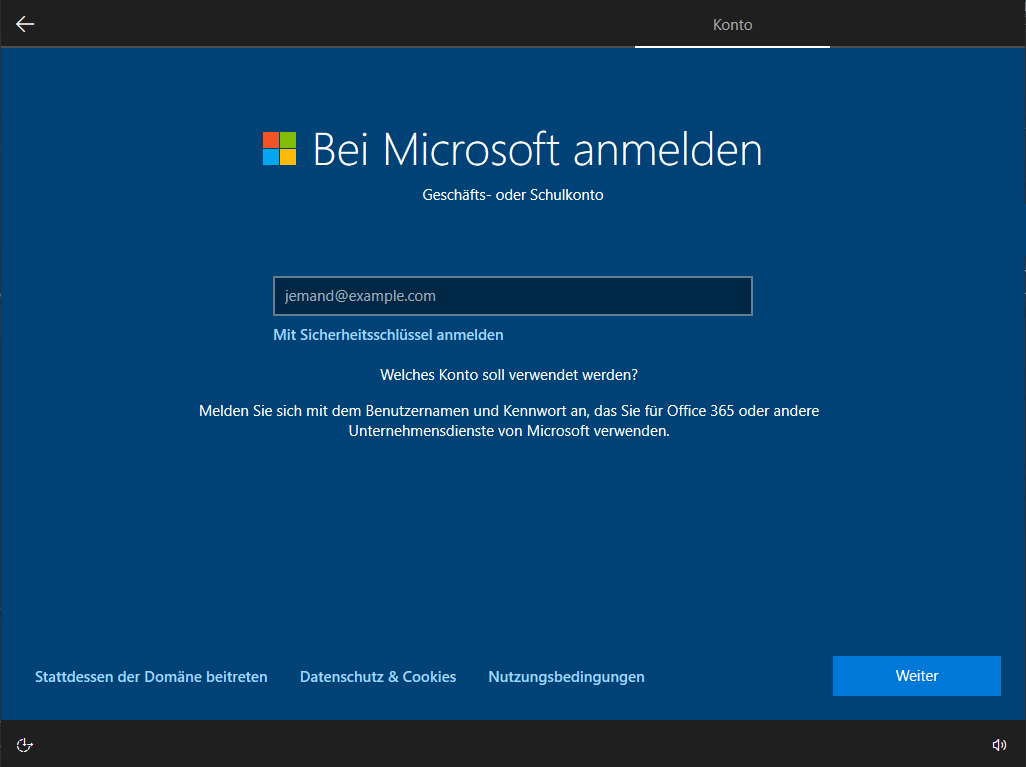Click the Bei Microsoft anmelden heading
The width and height of the screenshot is (1026, 767).
coord(537,149)
